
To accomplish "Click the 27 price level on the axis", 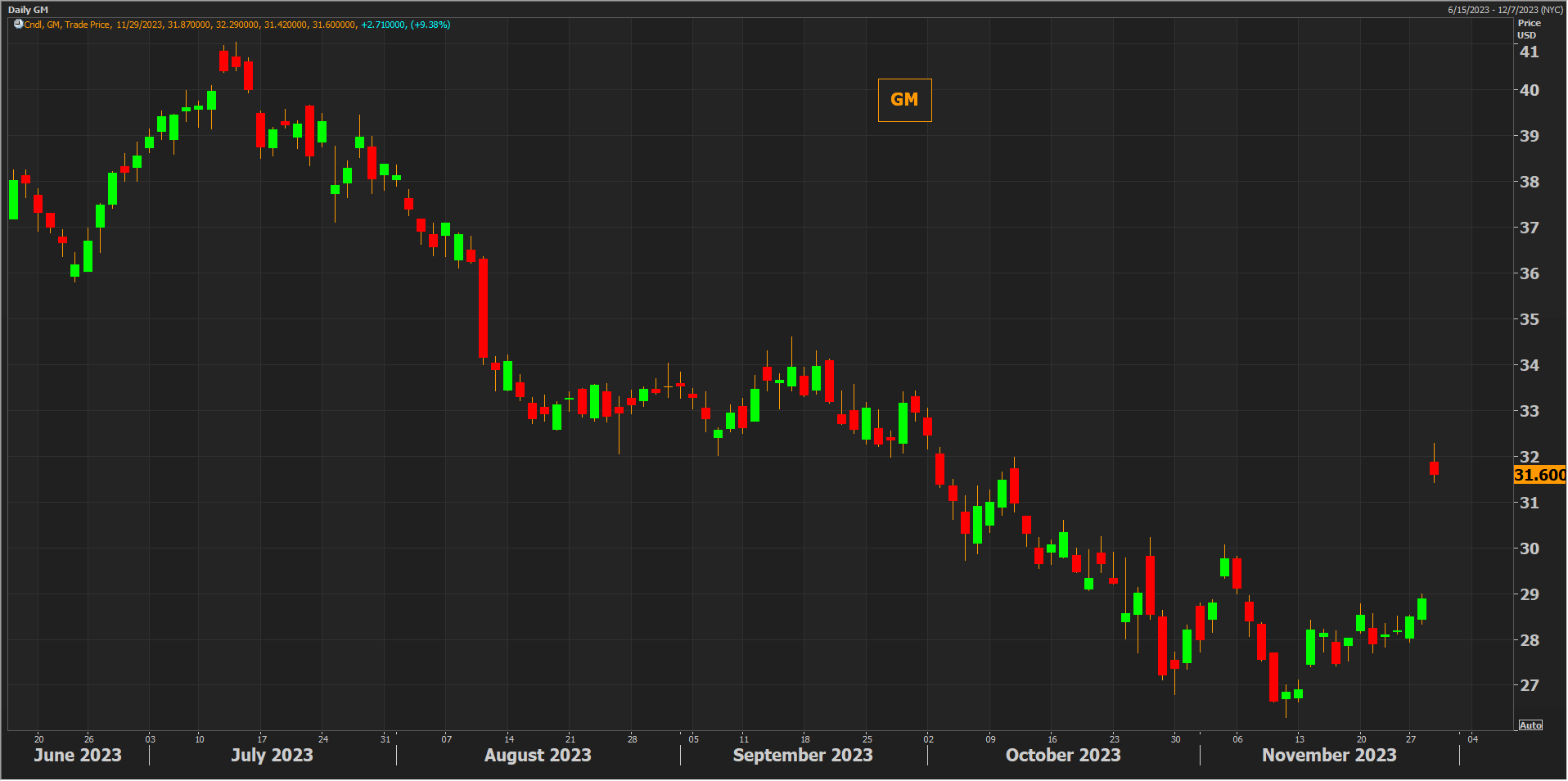I will point(1529,685).
